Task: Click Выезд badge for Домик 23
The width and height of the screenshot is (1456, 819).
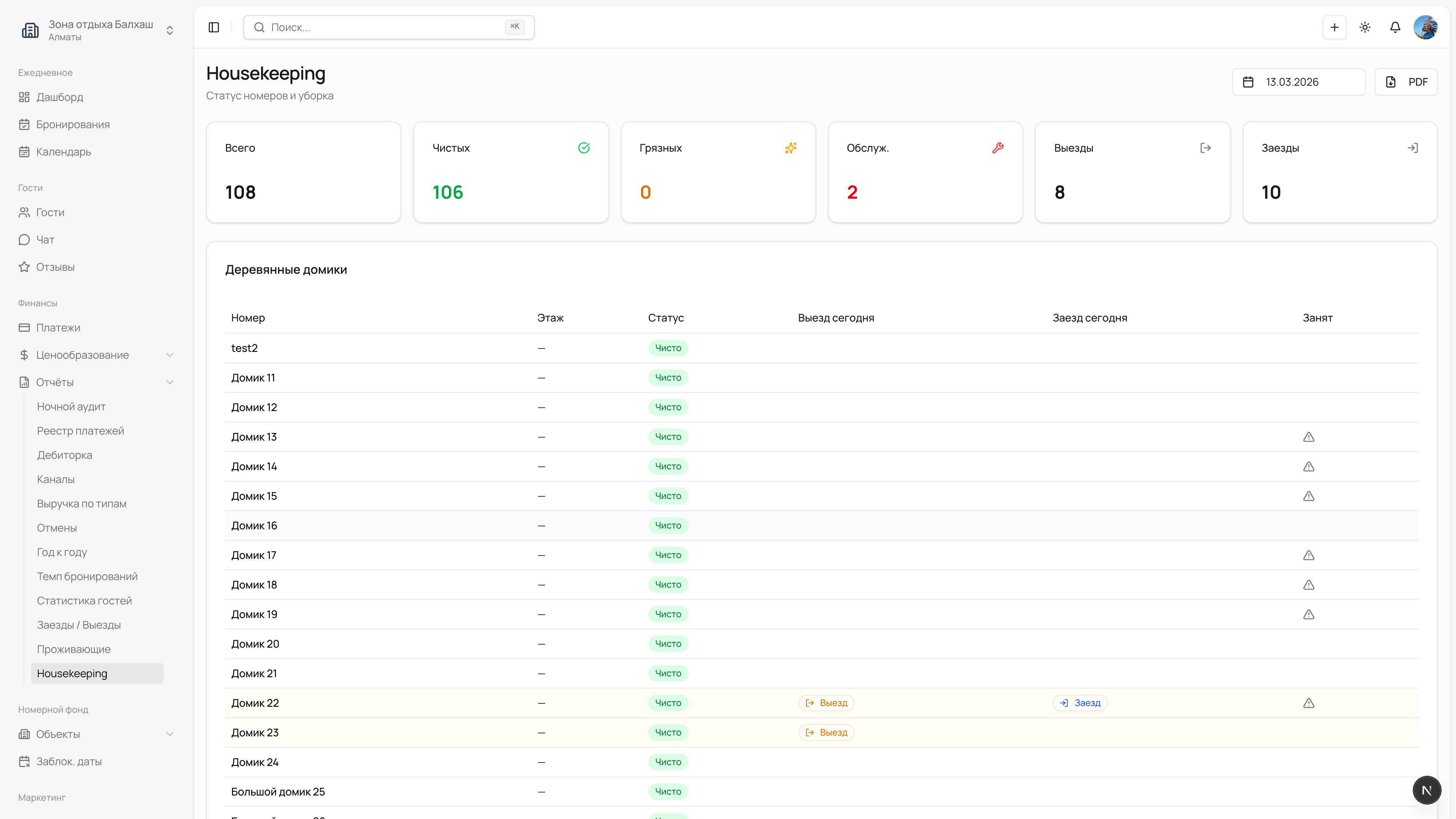Action: (826, 733)
